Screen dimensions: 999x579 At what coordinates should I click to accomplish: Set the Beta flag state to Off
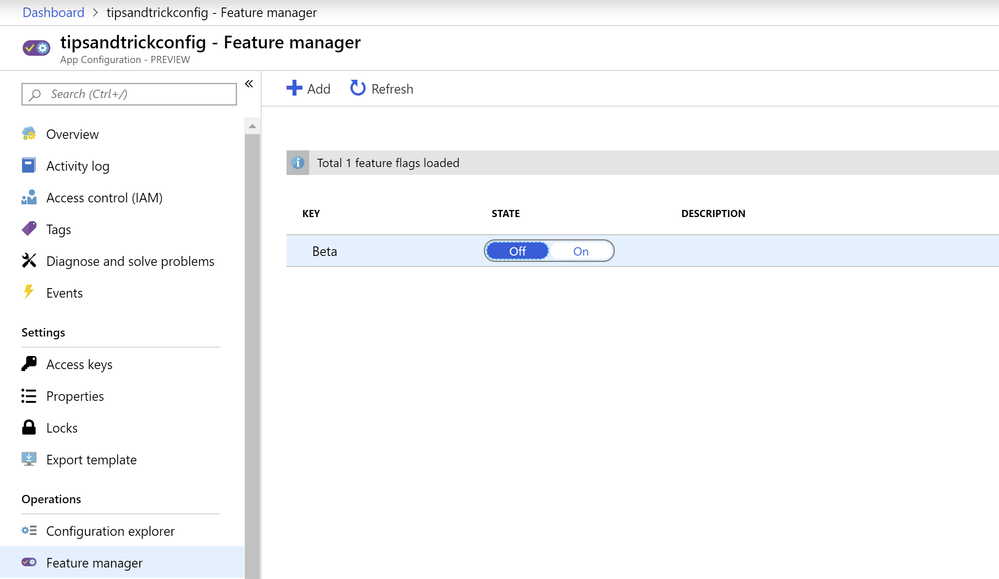click(517, 251)
